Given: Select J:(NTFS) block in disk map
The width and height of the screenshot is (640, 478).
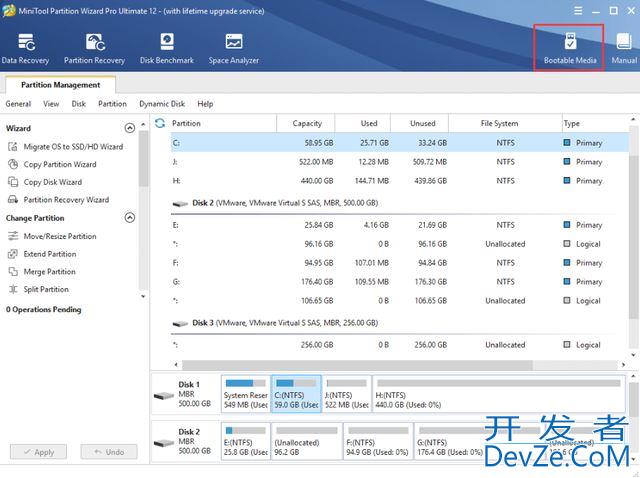Looking at the screenshot, I should 347,394.
